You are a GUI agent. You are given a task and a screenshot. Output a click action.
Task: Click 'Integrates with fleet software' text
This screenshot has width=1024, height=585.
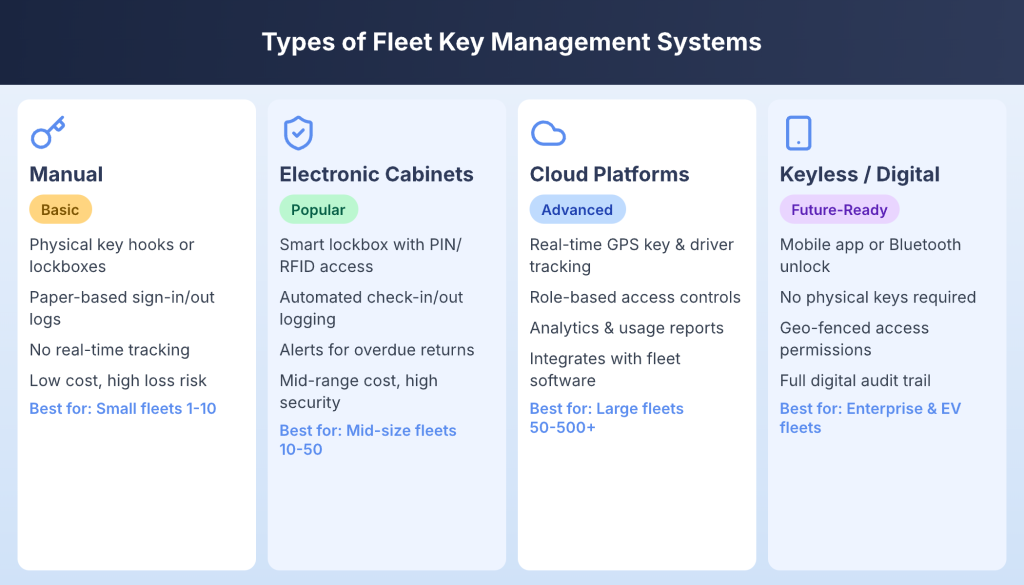(x=605, y=370)
